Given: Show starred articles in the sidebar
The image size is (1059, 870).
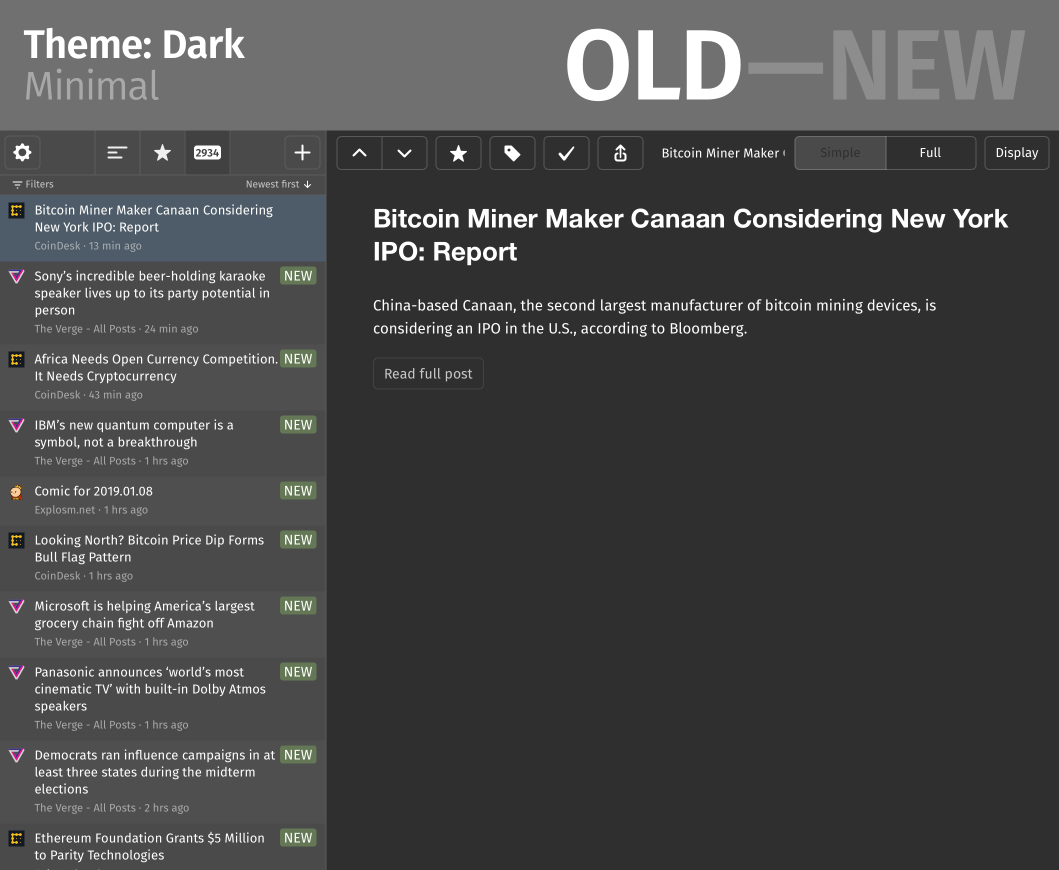Looking at the screenshot, I should 162,153.
